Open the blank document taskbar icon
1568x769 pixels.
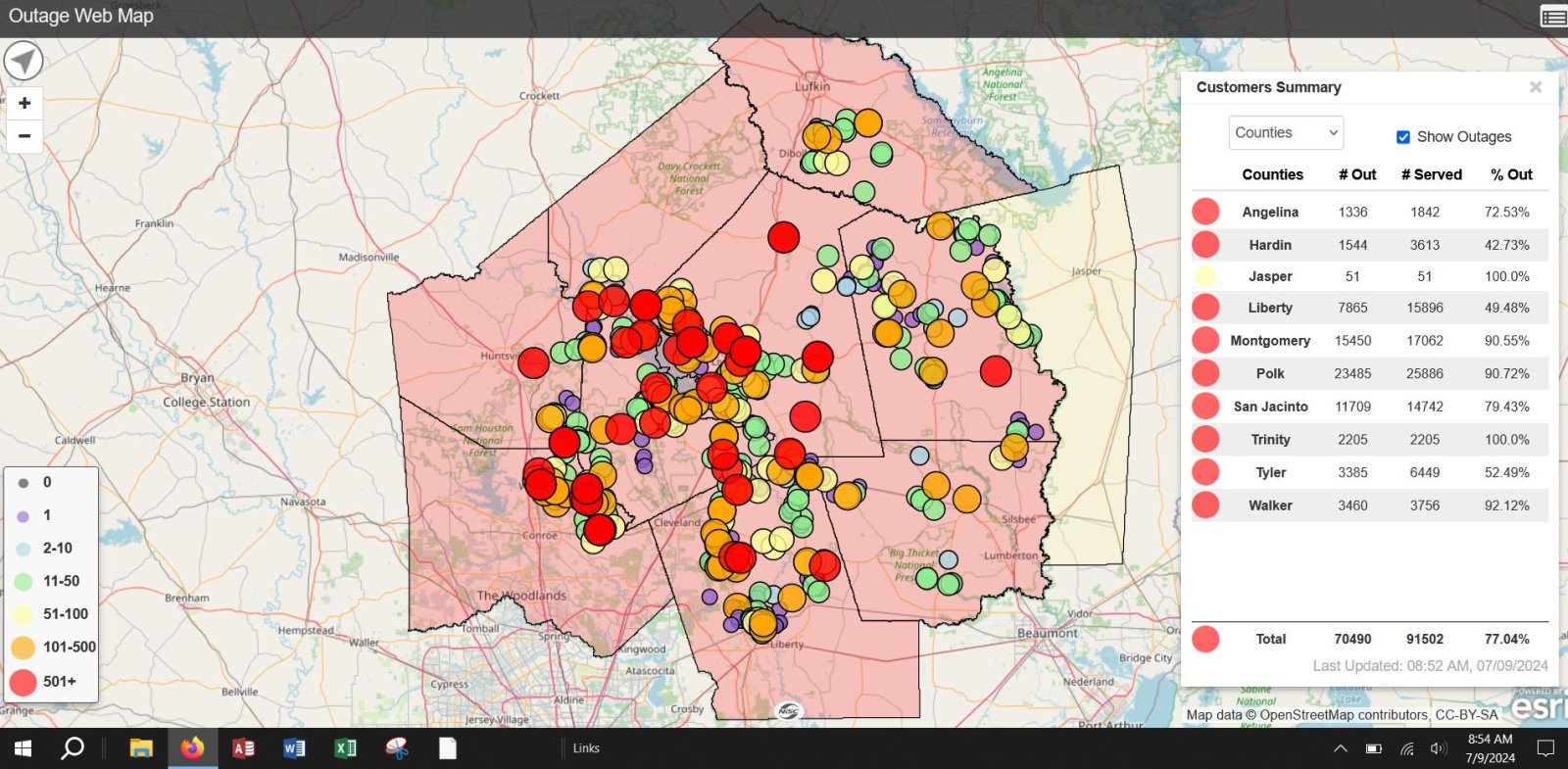[448, 748]
